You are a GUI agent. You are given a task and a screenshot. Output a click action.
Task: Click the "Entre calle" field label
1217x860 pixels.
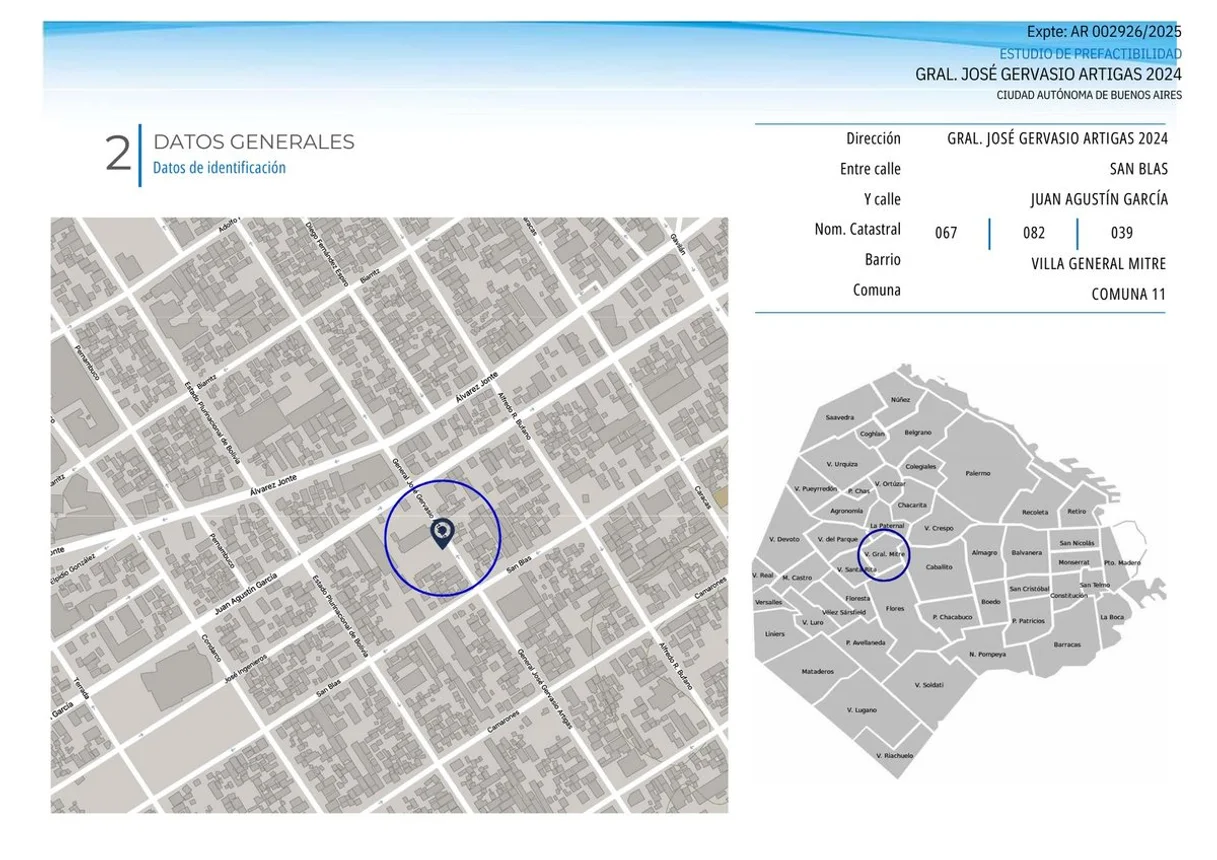pyautogui.click(x=870, y=169)
